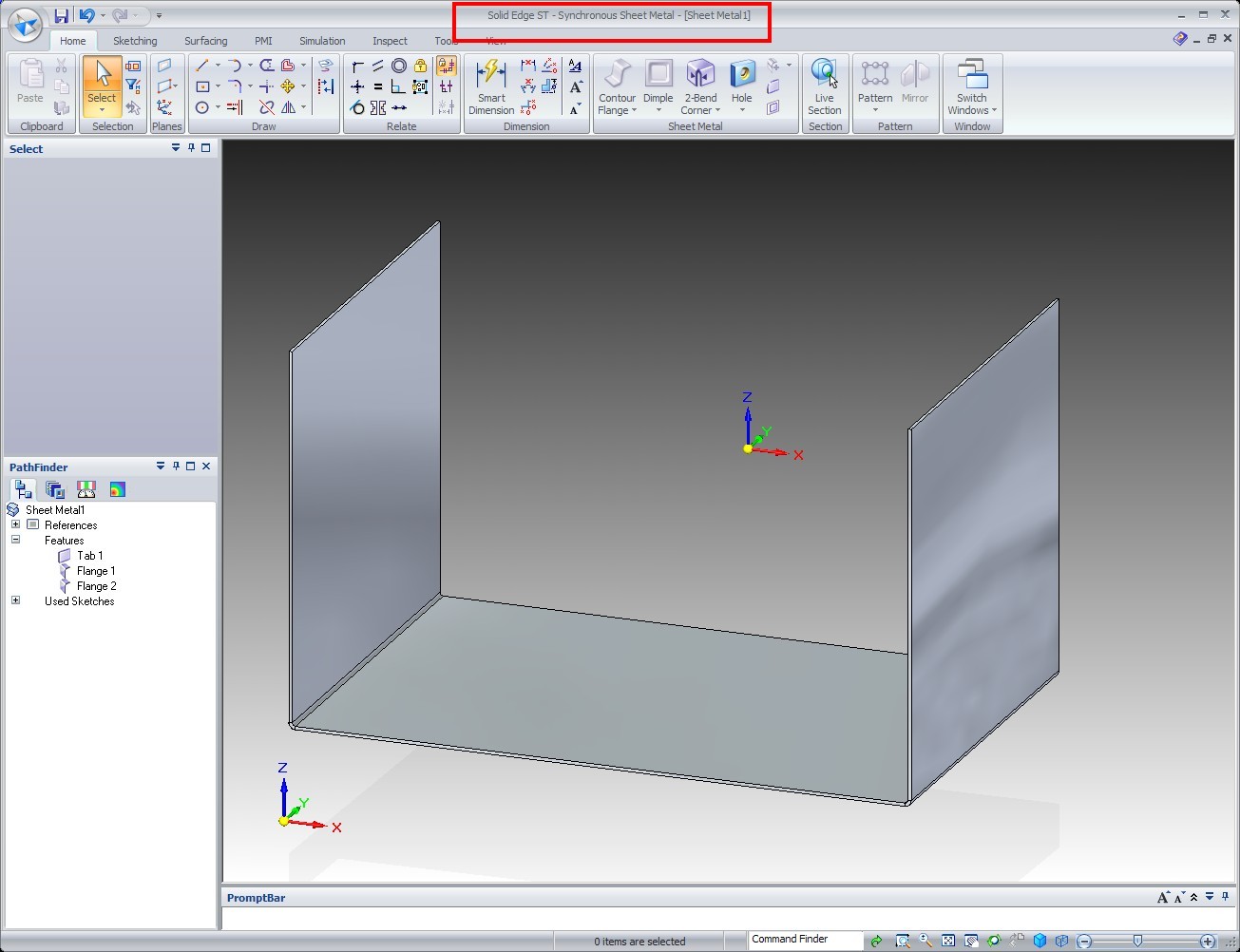
Task: Click the Command Finder search field
Action: 806,940
